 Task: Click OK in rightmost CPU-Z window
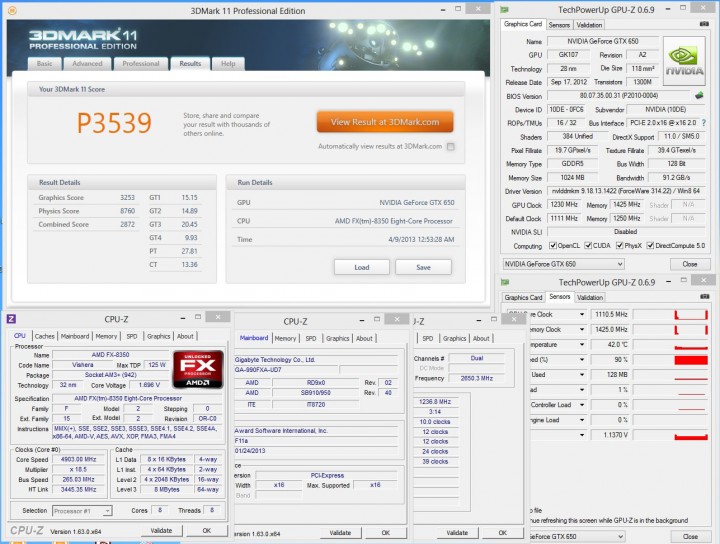(x=503, y=533)
